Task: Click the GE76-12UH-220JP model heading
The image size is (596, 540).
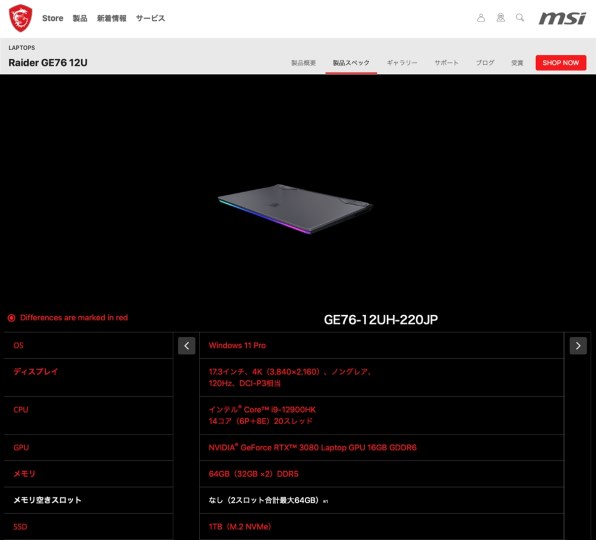Action: 380,320
